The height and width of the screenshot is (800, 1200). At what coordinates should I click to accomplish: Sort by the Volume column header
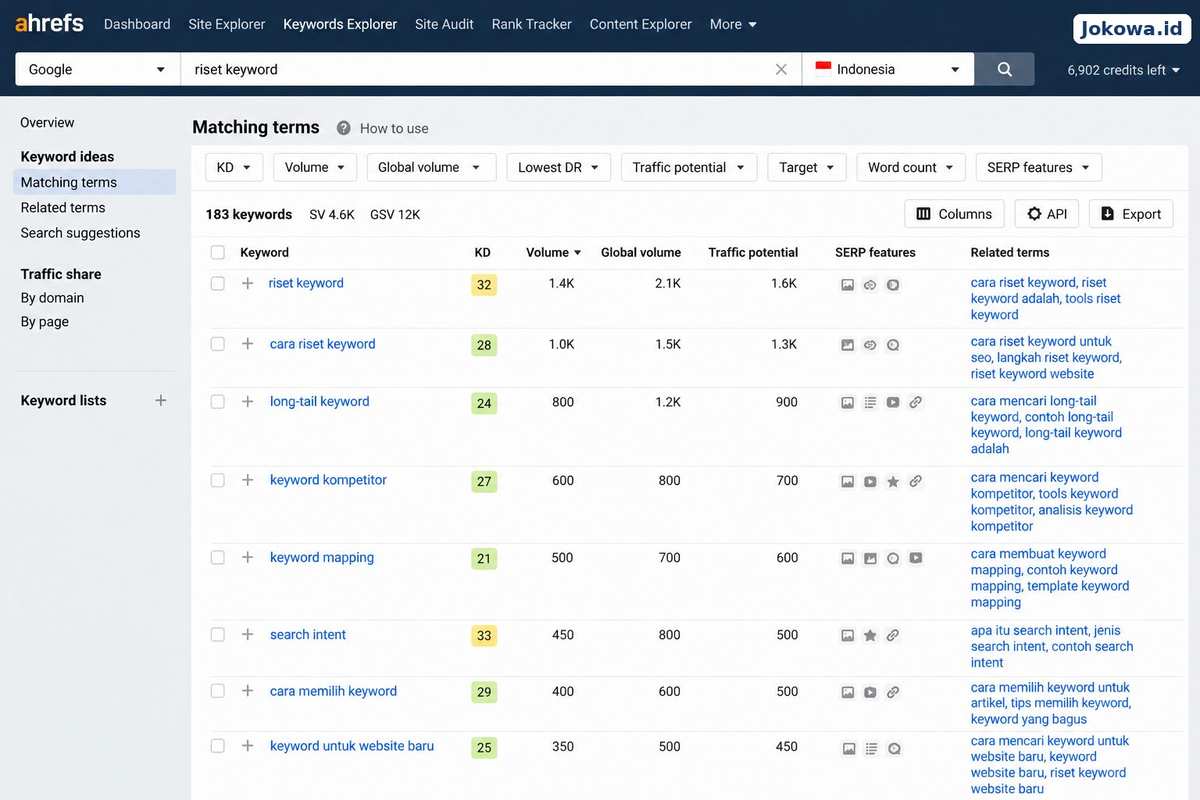554,252
